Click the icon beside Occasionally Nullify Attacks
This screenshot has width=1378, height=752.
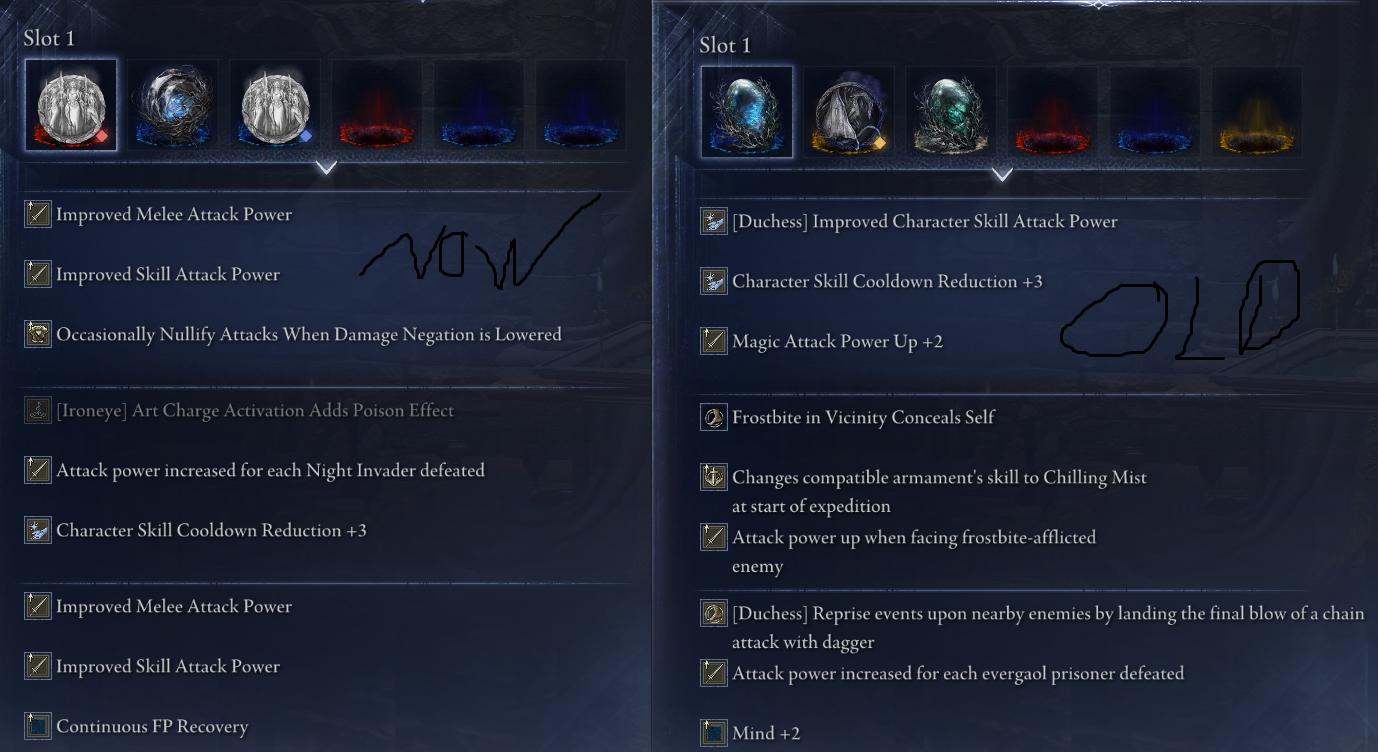click(38, 334)
